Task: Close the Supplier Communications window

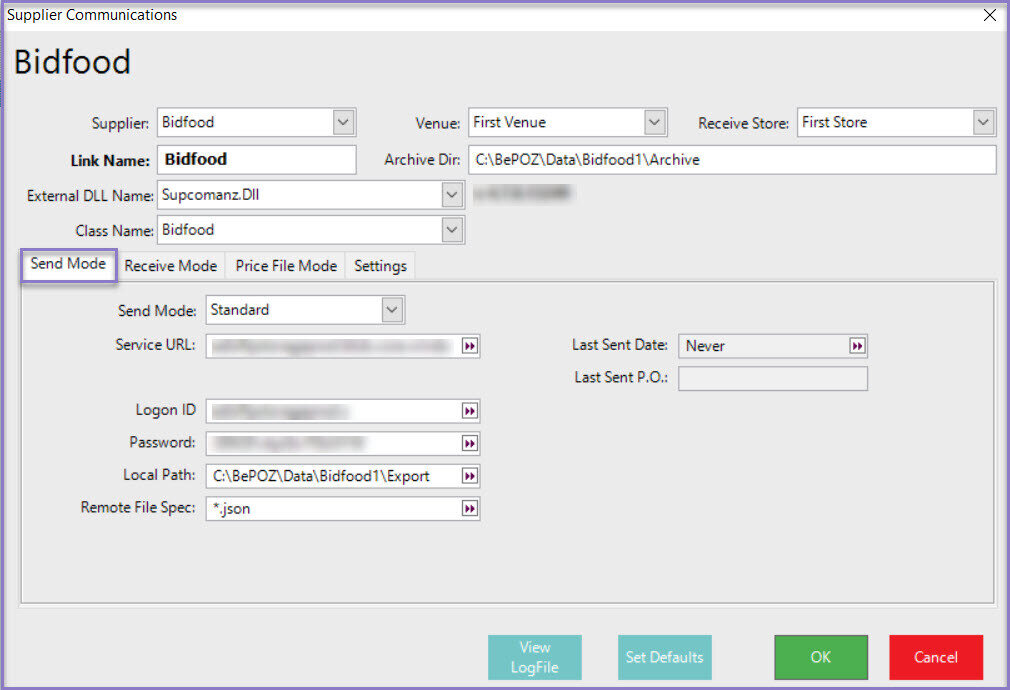Action: tap(990, 15)
